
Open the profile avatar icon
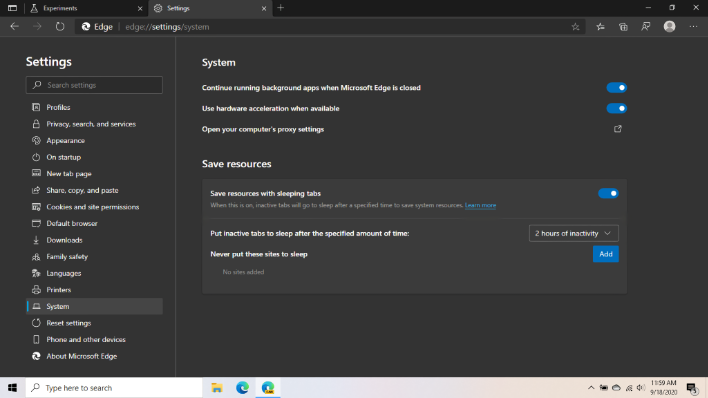[x=669, y=27]
